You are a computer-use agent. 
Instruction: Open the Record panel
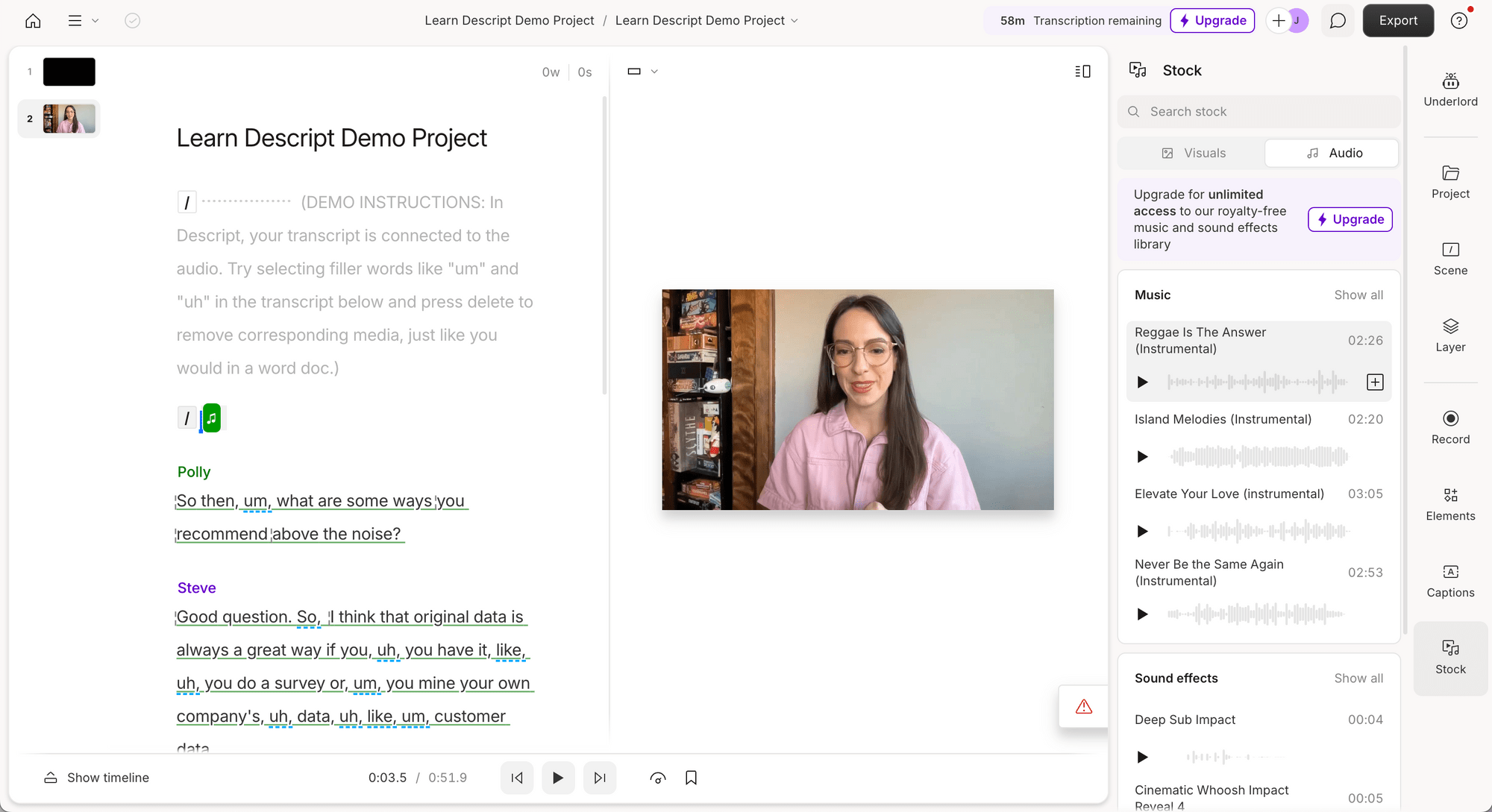[1450, 428]
